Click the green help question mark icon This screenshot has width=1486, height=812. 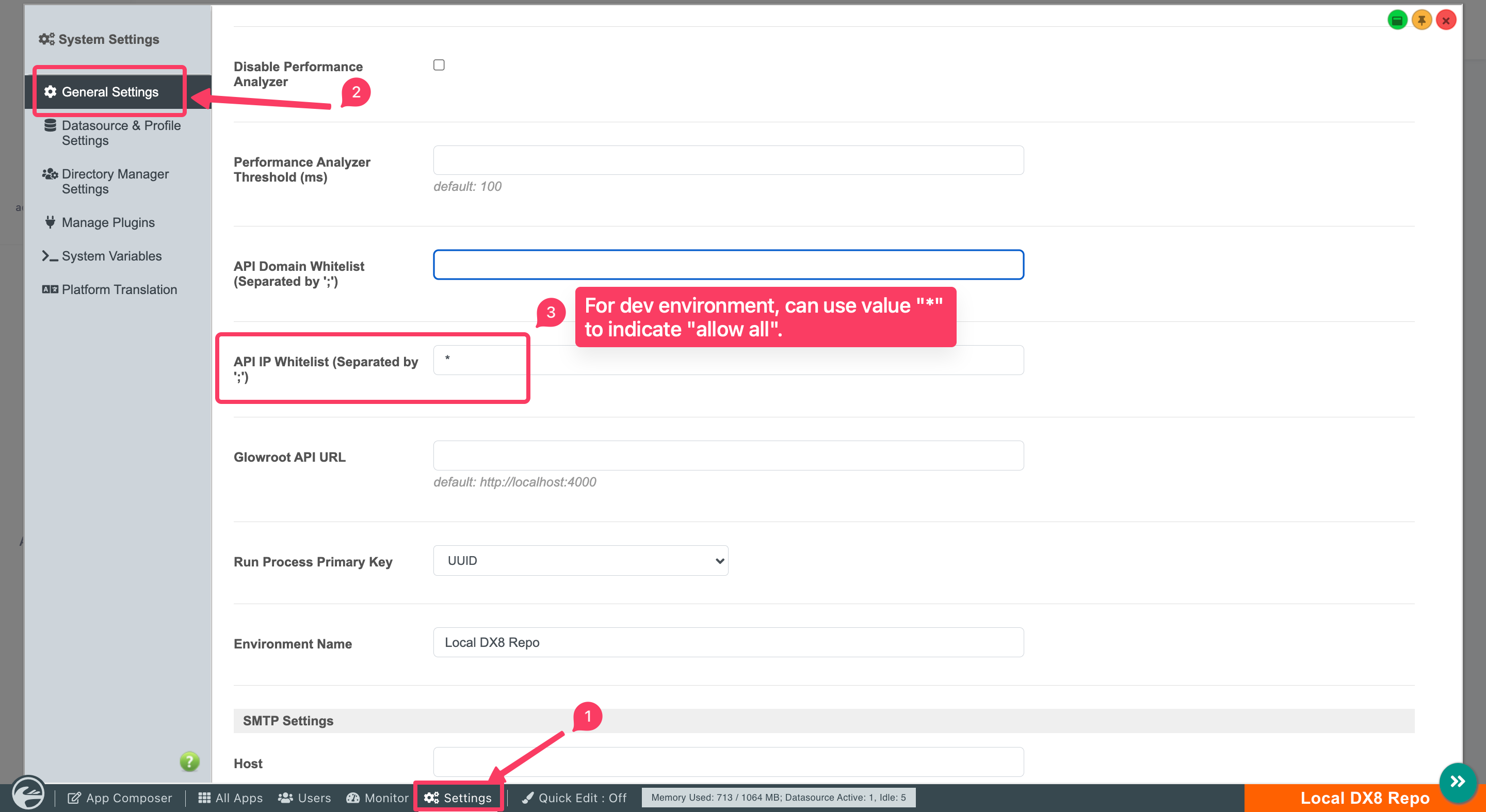coord(189,761)
